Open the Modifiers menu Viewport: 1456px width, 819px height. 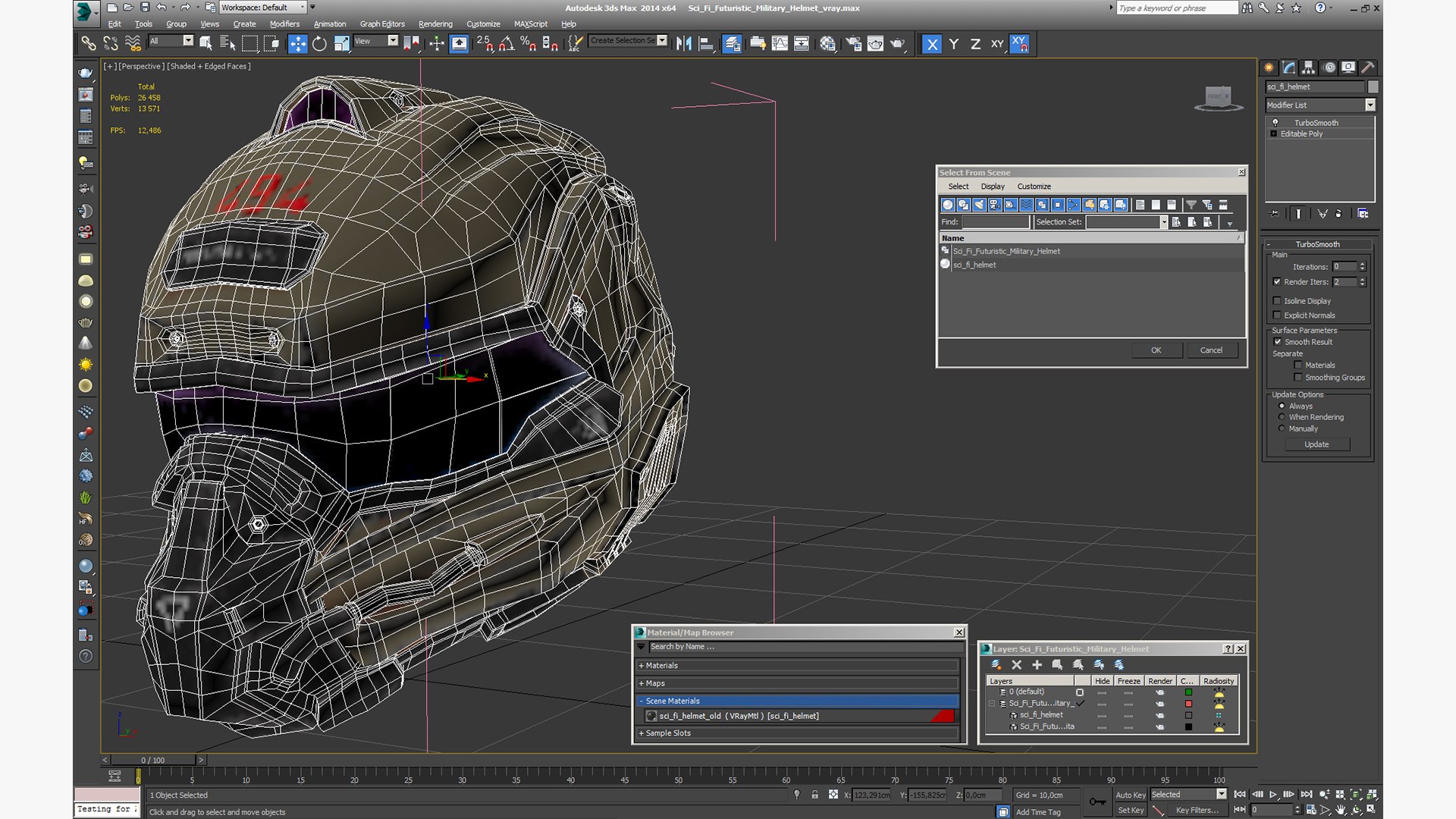point(284,24)
